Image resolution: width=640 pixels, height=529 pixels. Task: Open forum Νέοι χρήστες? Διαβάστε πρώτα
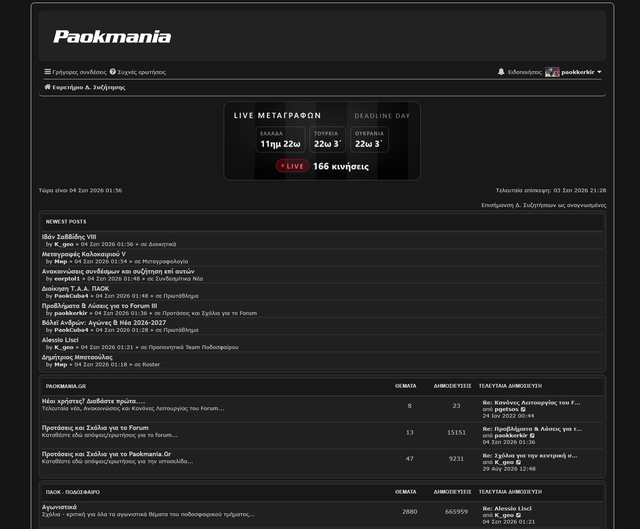point(93,401)
